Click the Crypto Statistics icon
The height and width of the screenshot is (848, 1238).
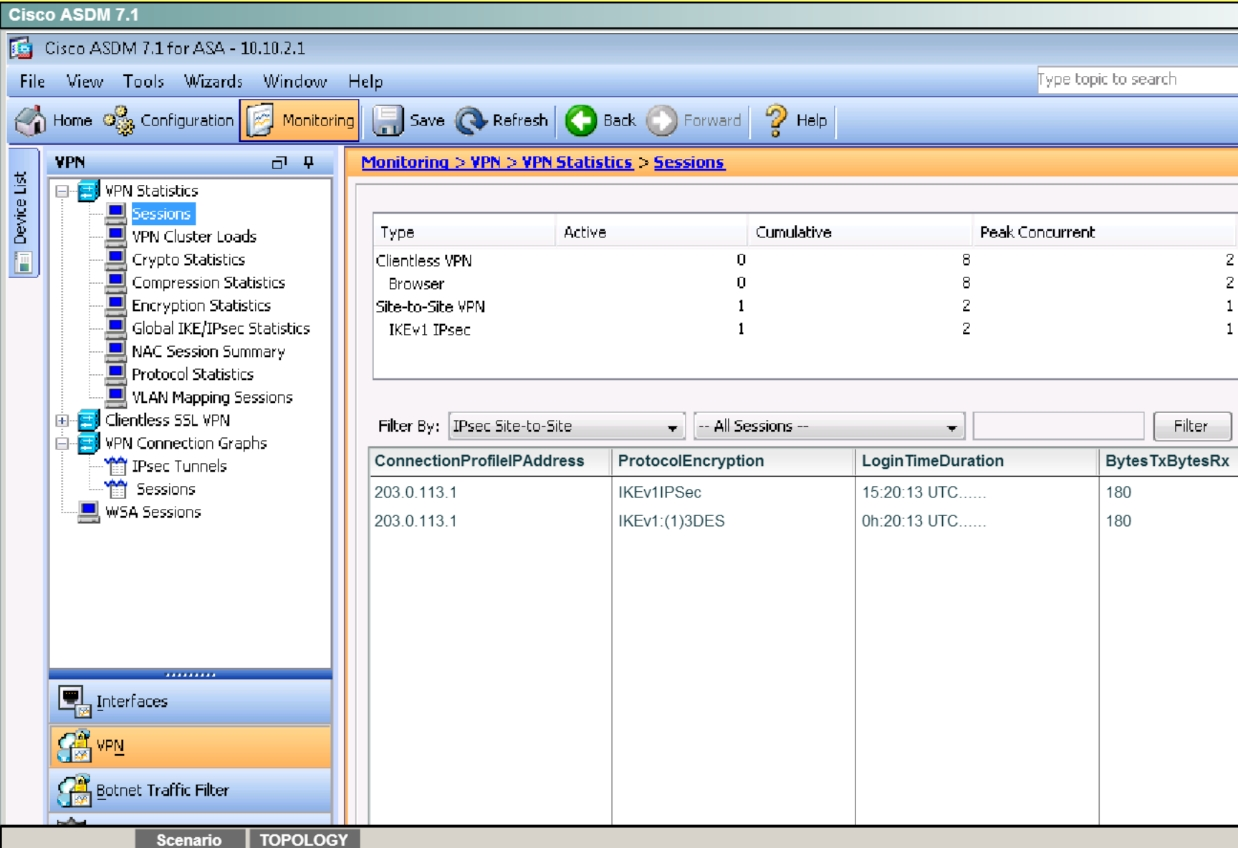click(116, 260)
